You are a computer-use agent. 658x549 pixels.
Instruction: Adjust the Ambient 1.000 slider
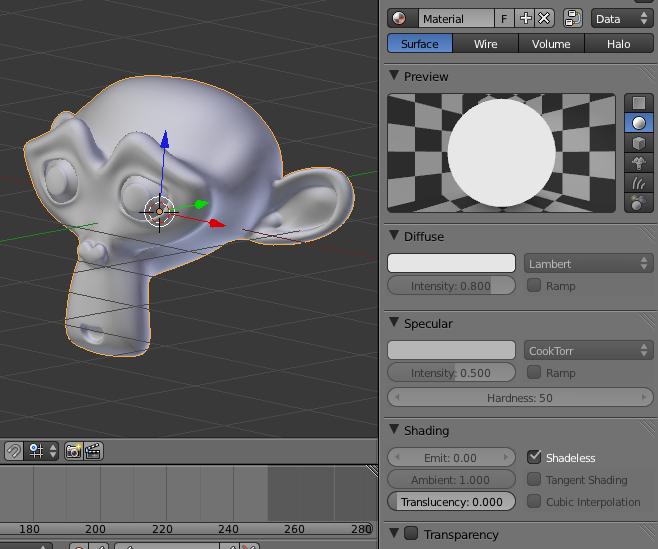coord(452,480)
